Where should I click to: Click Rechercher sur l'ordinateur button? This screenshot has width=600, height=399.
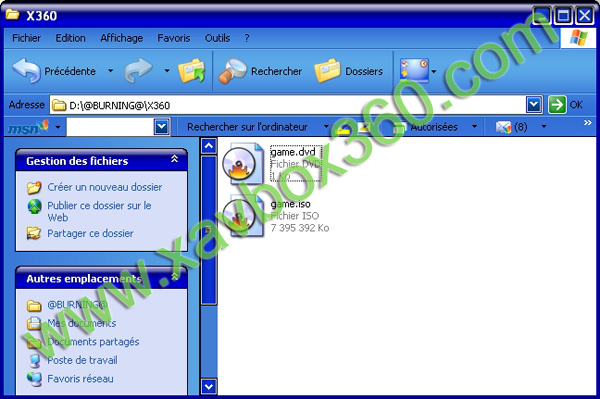point(247,127)
